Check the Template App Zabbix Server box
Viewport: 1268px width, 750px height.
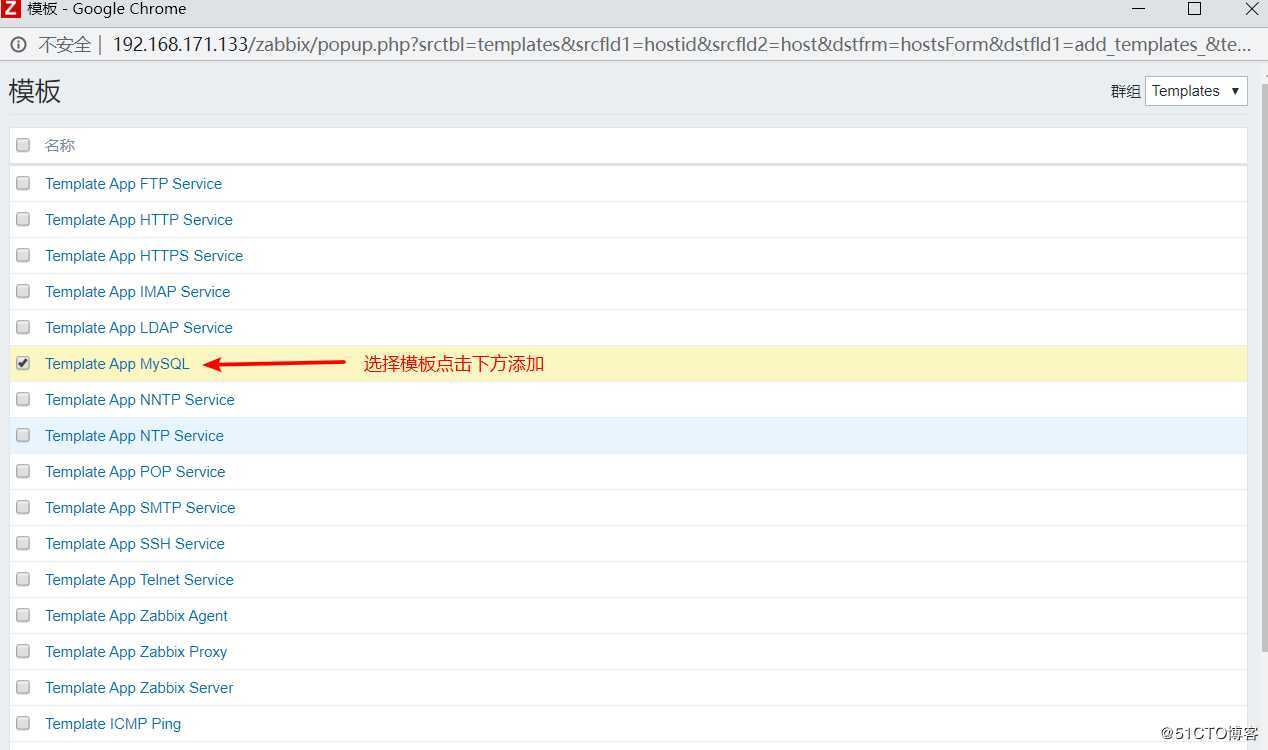coord(23,687)
